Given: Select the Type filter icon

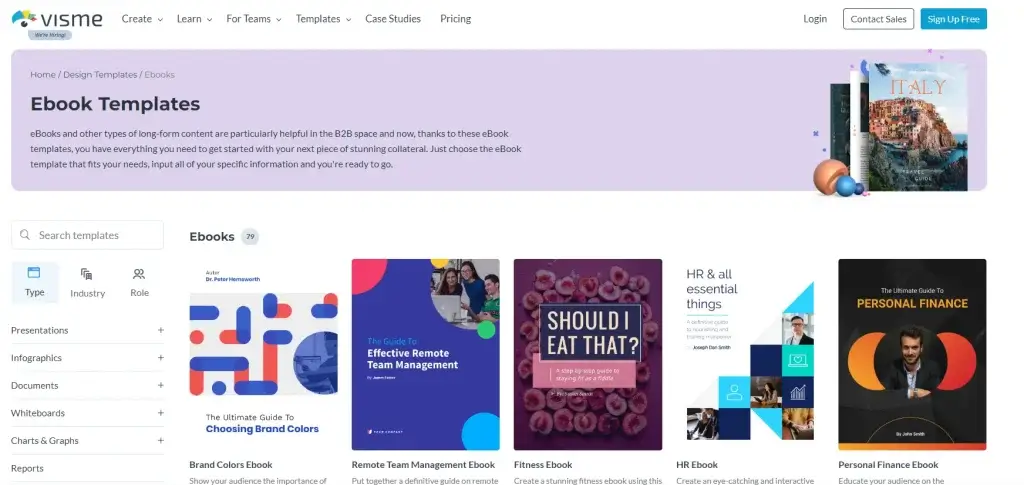Looking at the screenshot, I should [x=34, y=273].
